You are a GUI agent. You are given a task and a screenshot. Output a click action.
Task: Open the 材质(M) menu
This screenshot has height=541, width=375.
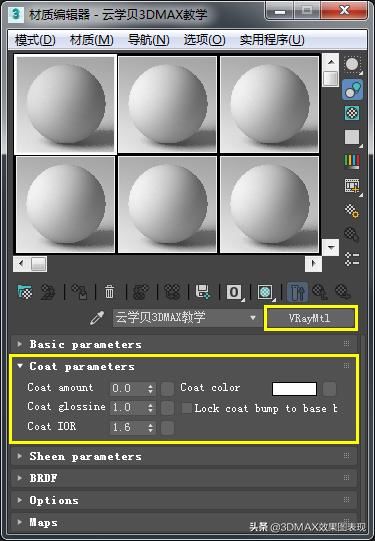coord(91,40)
